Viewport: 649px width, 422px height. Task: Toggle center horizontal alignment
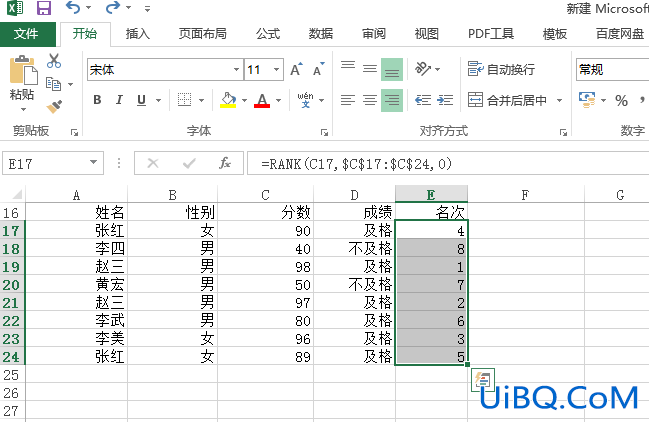click(370, 100)
